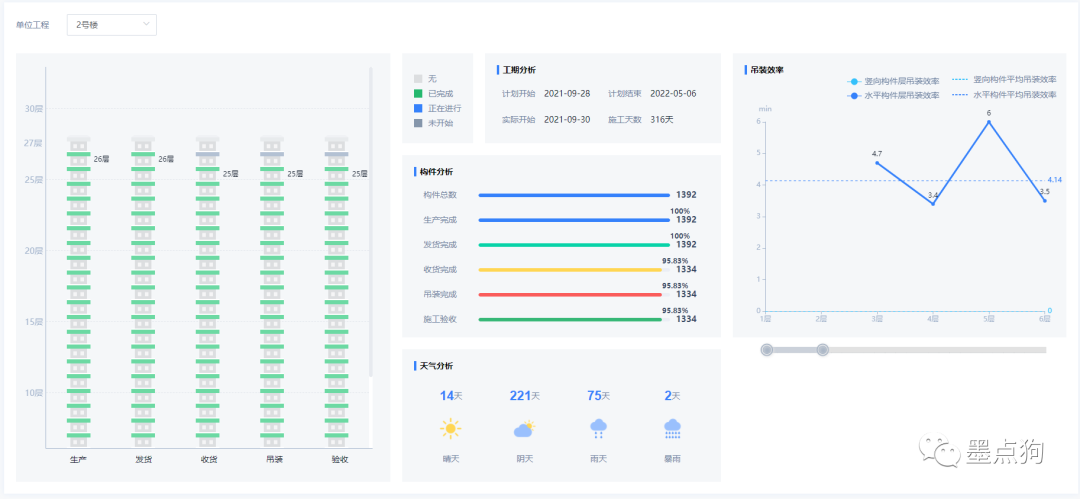Click the 验收 building tower graphic

(338, 290)
